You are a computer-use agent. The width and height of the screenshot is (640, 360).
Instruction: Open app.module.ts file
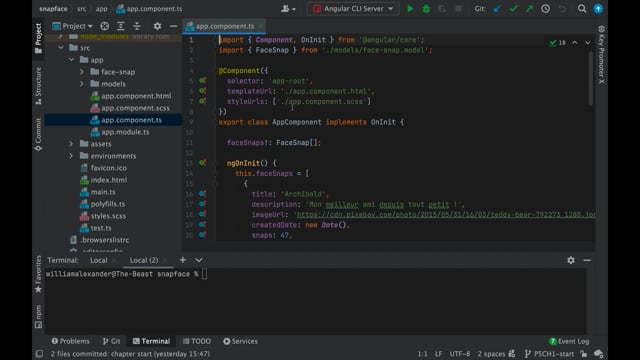(125, 132)
